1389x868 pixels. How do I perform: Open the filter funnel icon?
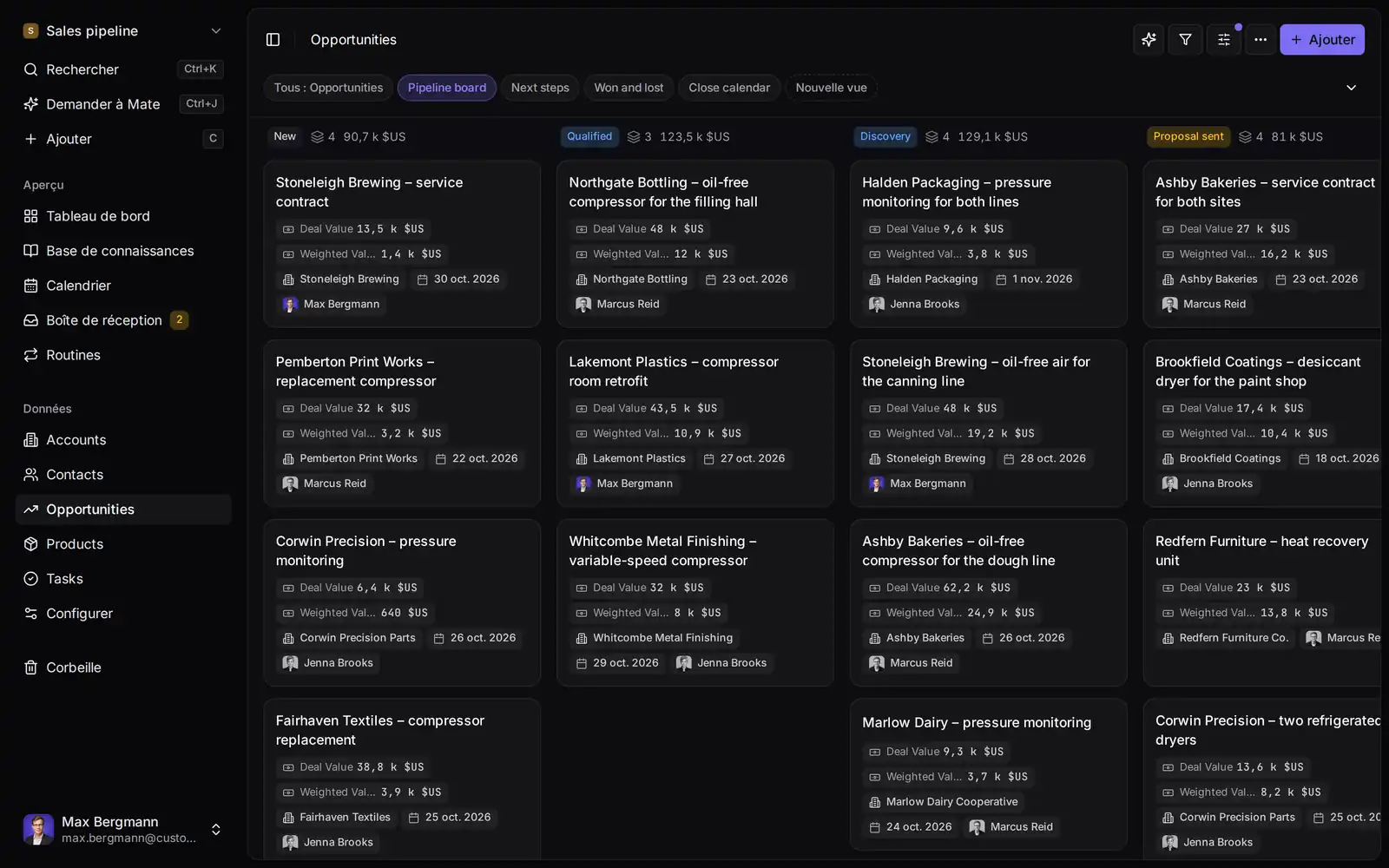pos(1185,40)
